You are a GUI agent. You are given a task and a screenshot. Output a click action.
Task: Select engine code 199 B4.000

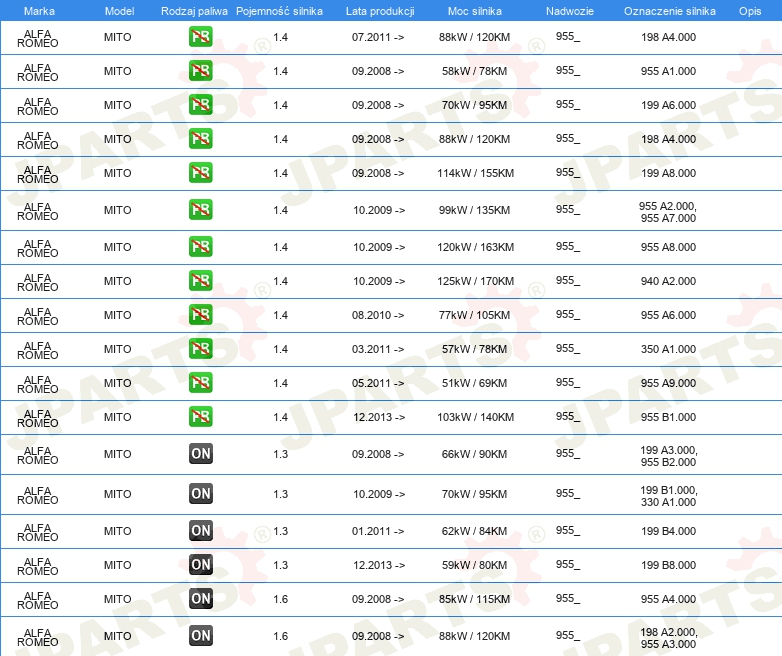[x=668, y=531]
